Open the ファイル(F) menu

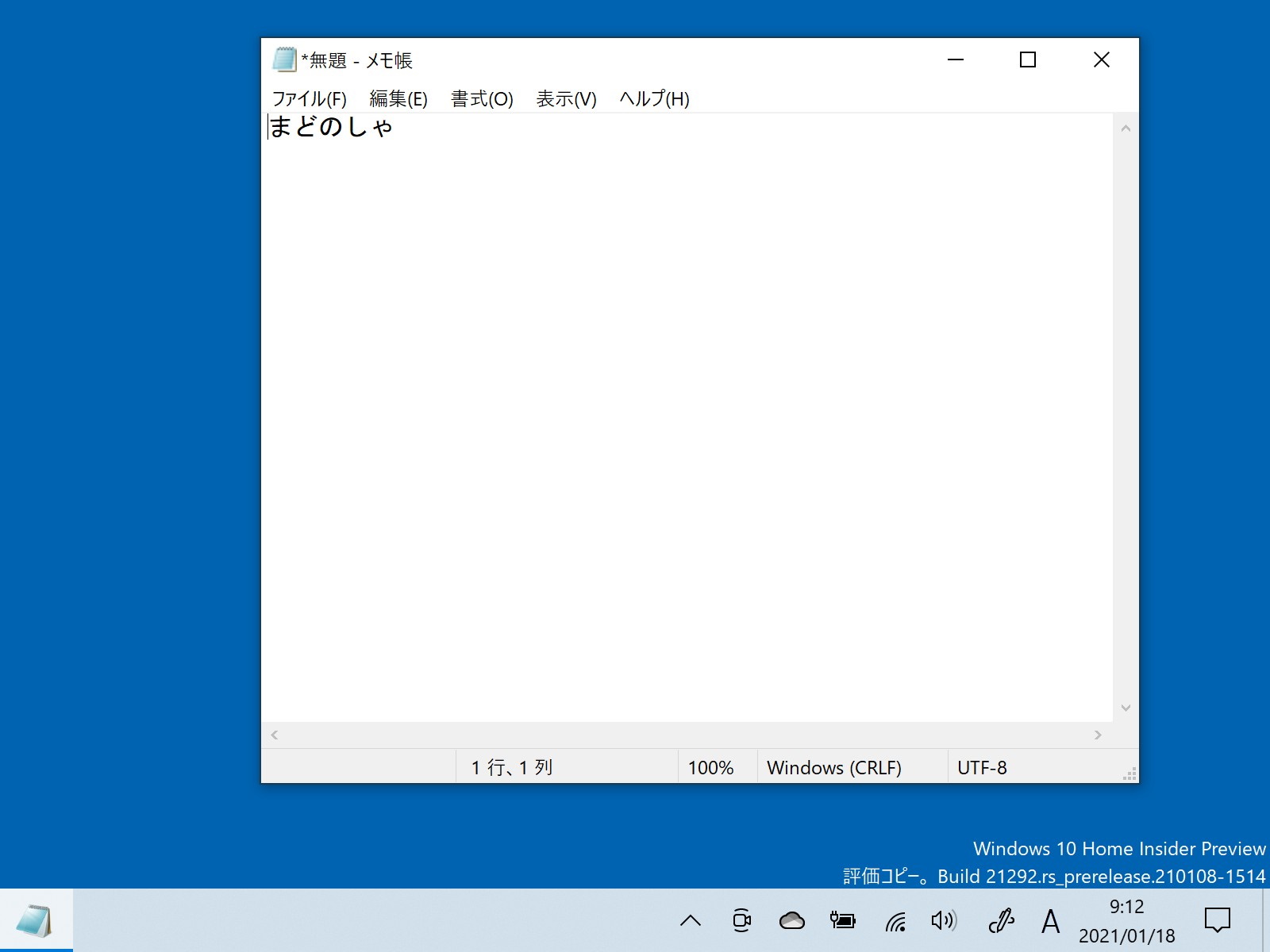[309, 99]
